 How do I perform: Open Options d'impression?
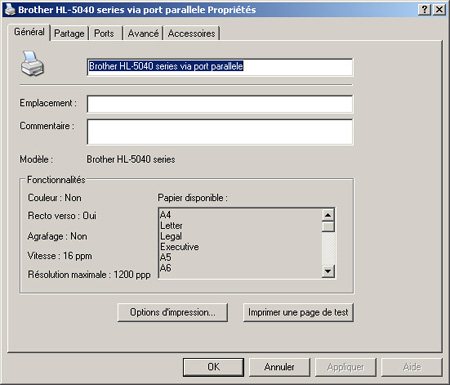(x=173, y=312)
